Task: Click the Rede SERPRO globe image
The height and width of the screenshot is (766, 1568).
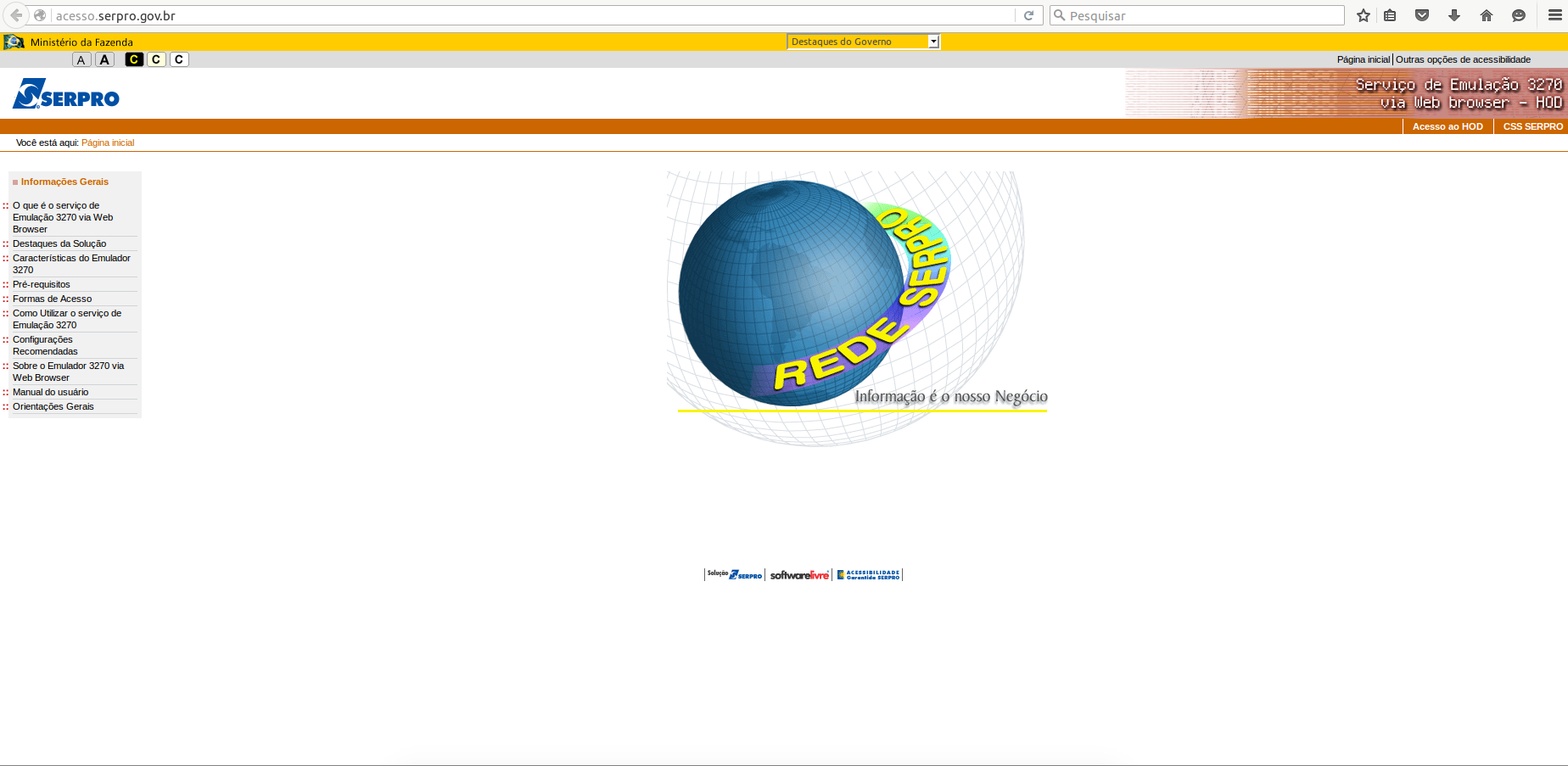Action: (857, 308)
